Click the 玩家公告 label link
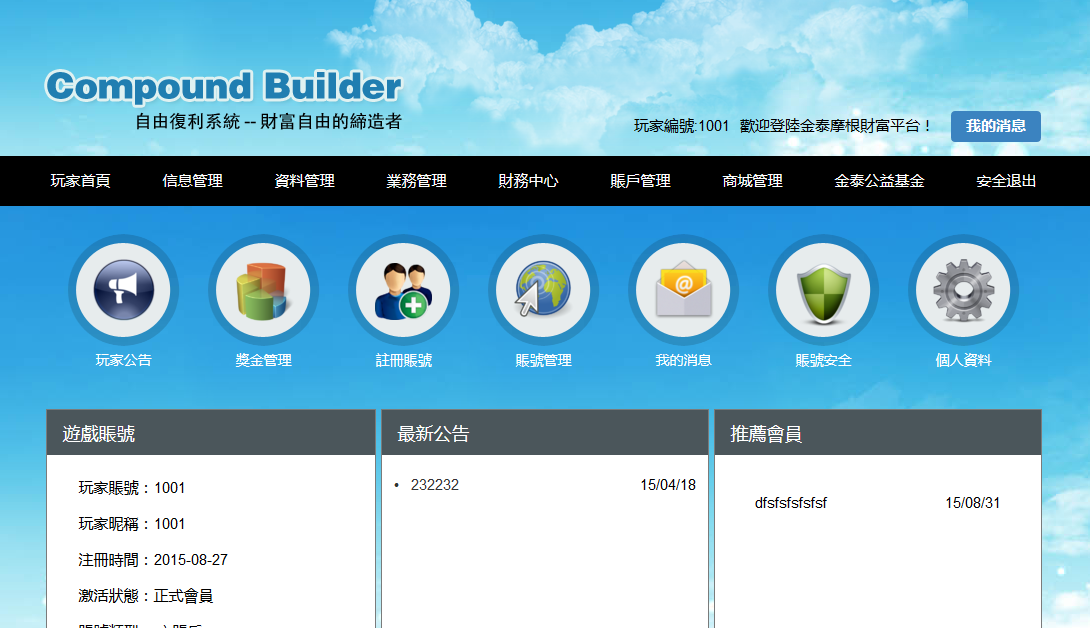 [124, 360]
